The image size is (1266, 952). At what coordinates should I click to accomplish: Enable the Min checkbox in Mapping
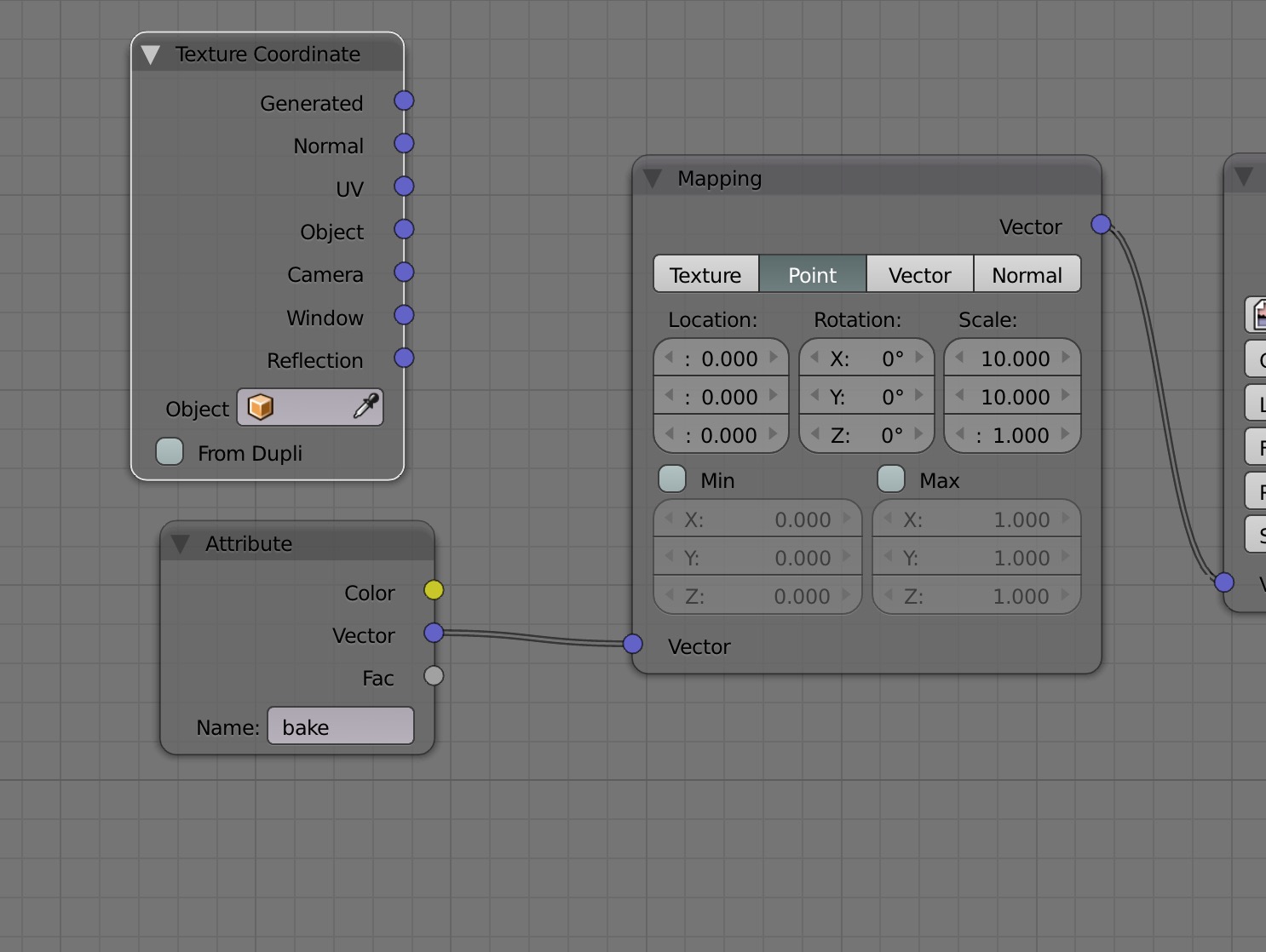[x=672, y=479]
